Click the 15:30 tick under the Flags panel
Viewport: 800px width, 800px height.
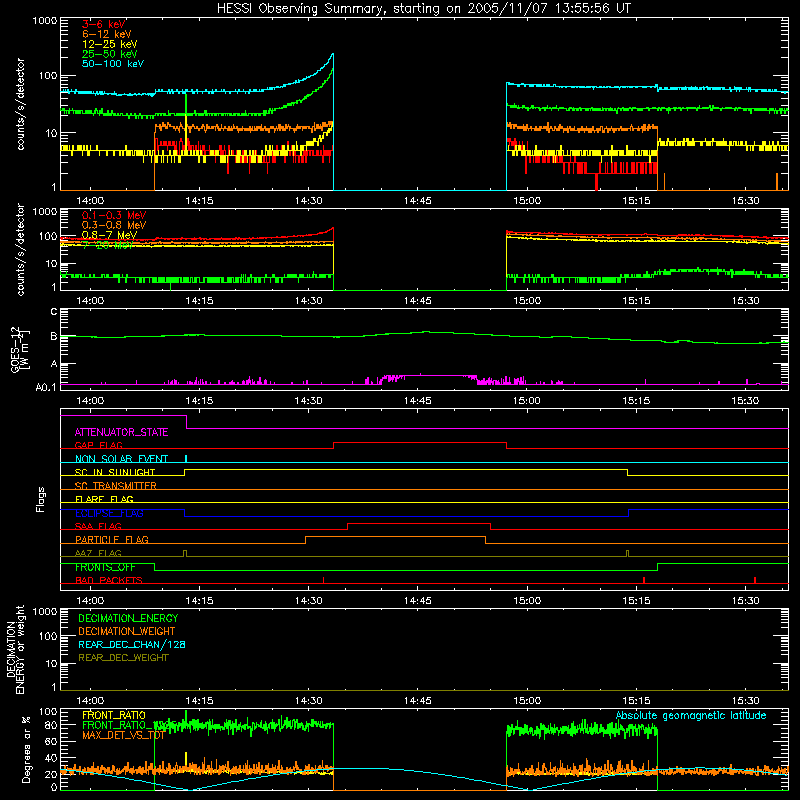coord(745,601)
